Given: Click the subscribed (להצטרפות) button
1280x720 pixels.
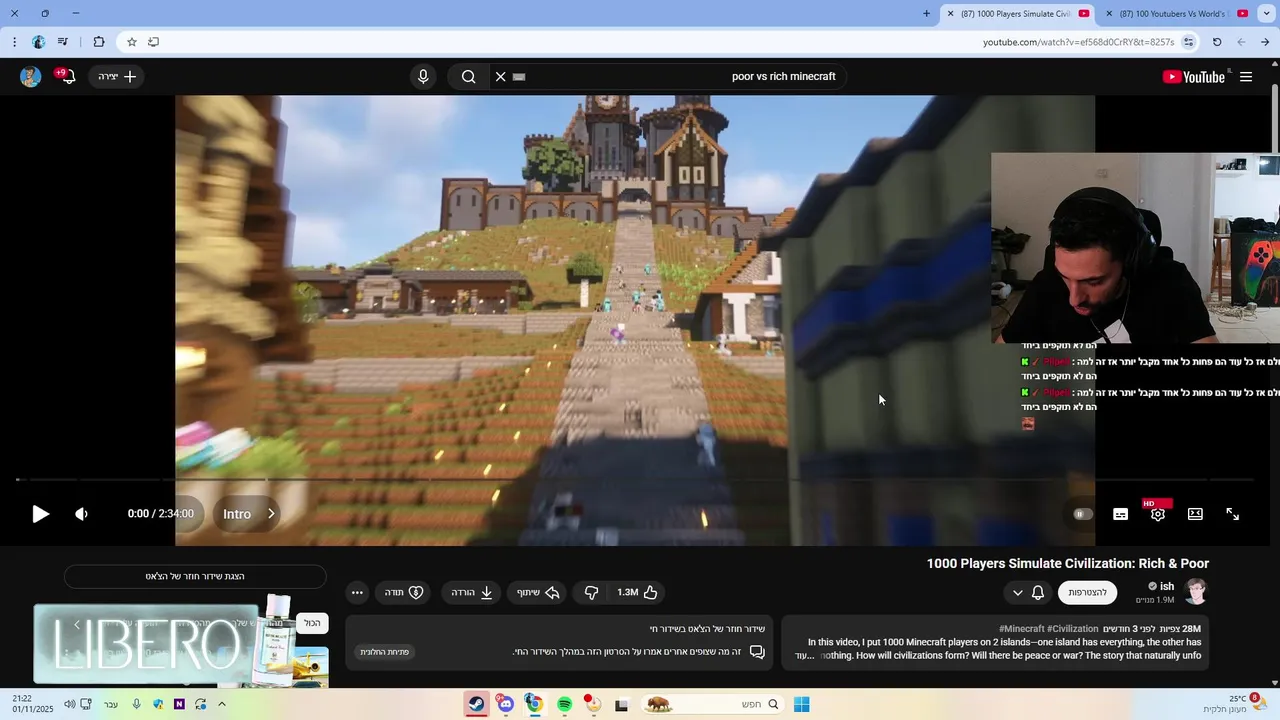Looking at the screenshot, I should pos(1087,592).
